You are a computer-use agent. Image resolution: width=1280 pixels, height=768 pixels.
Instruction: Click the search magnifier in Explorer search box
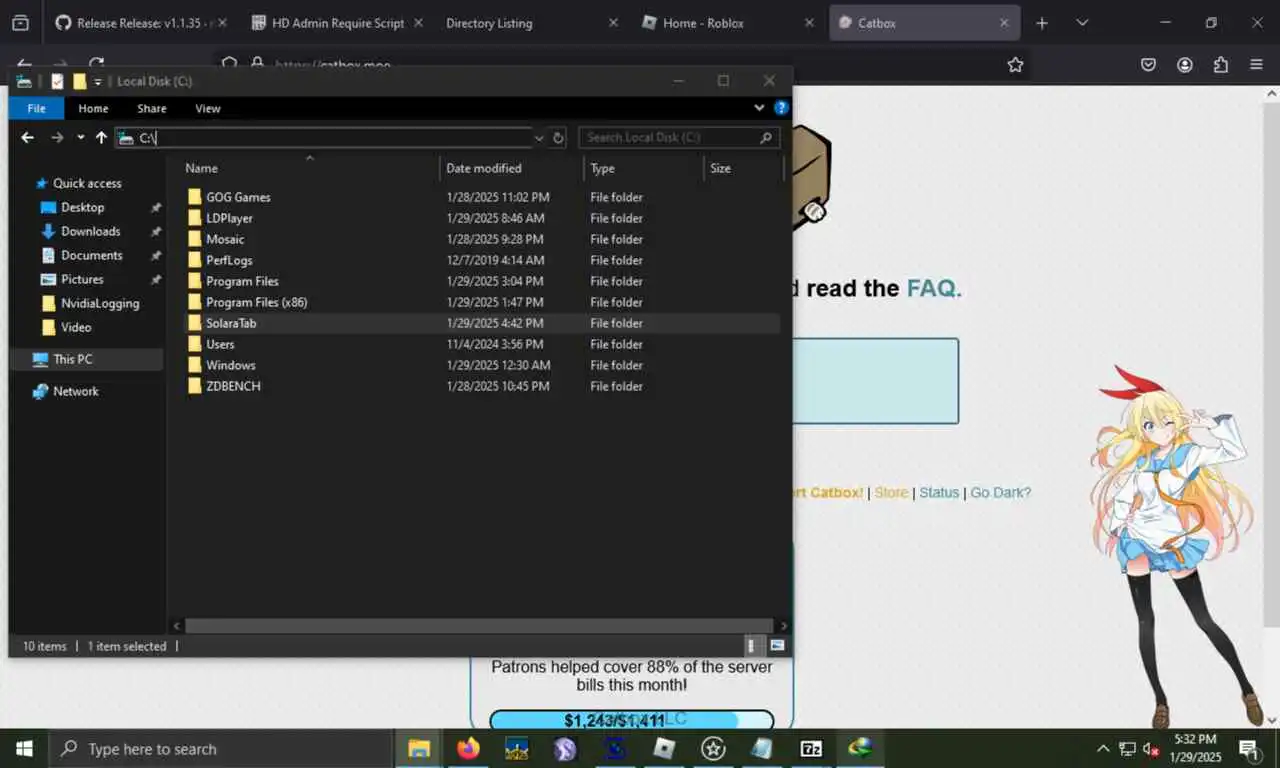(x=766, y=138)
